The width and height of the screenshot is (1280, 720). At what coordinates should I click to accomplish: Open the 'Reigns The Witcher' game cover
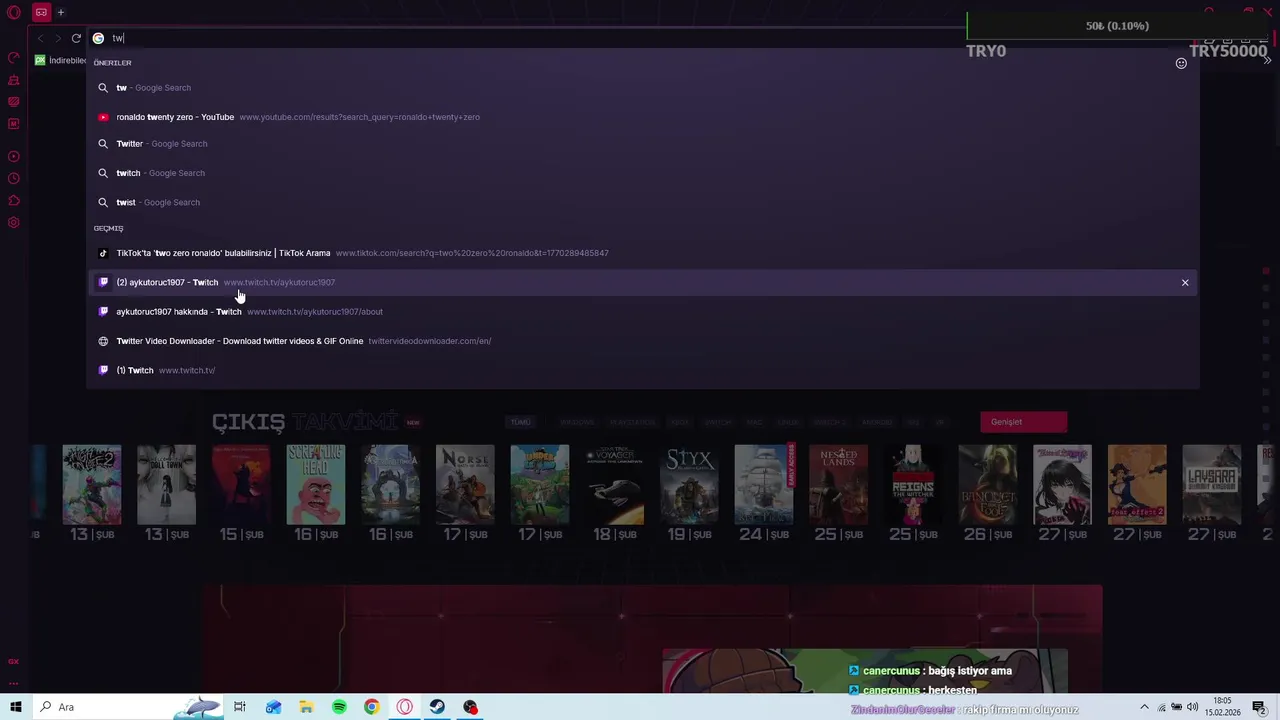point(913,485)
